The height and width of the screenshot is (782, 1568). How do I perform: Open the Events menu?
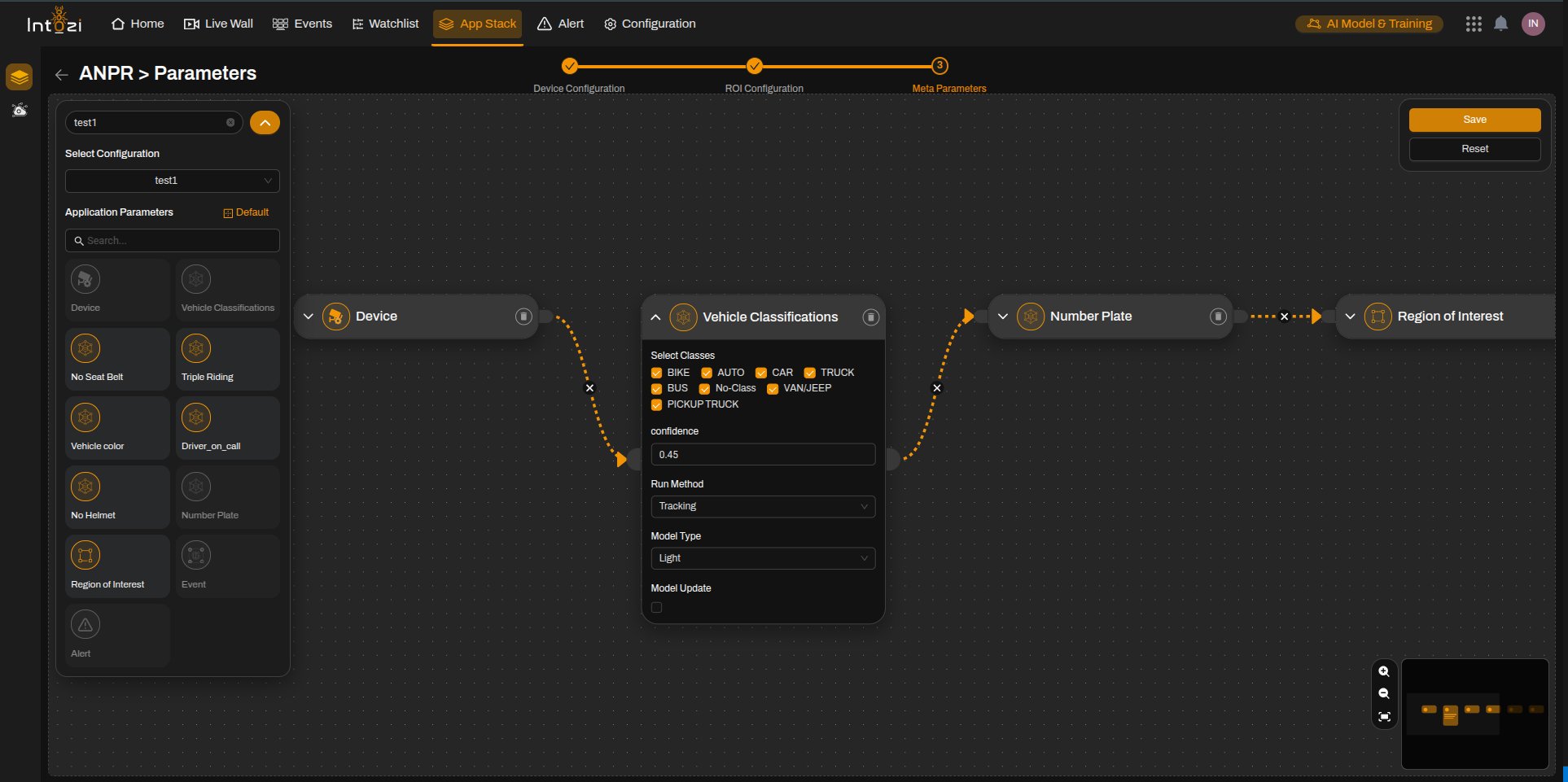pos(302,24)
